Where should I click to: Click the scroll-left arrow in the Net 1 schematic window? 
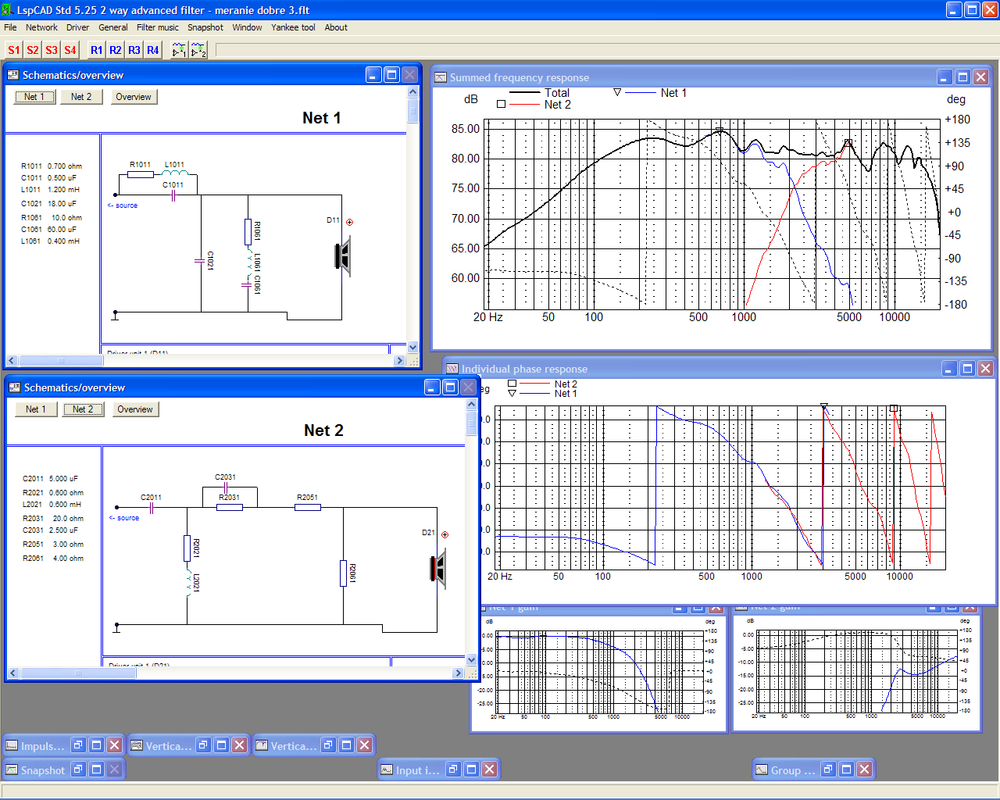click(11, 360)
